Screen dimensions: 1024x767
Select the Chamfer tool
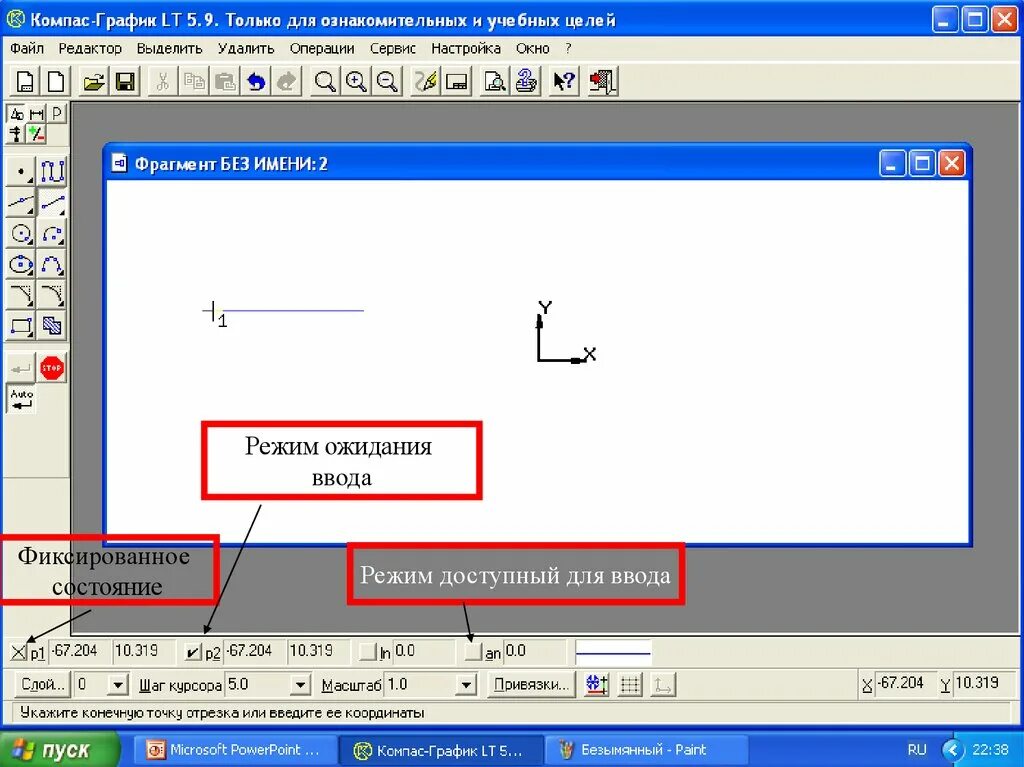(21, 295)
